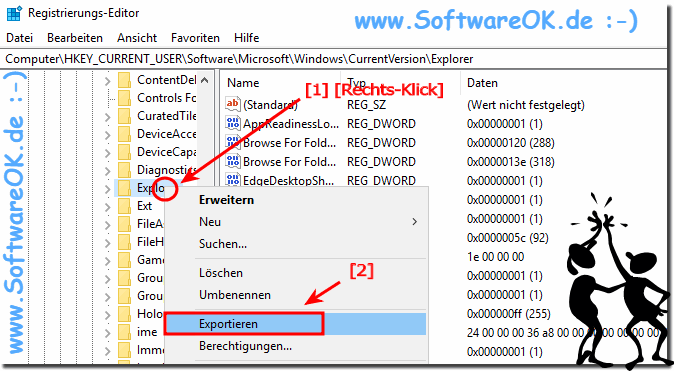Select the (Standard) value entry

pos(270,105)
